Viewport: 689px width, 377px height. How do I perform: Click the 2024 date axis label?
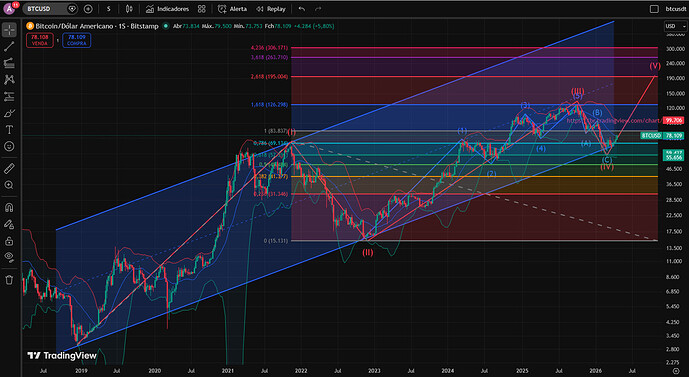(448, 371)
